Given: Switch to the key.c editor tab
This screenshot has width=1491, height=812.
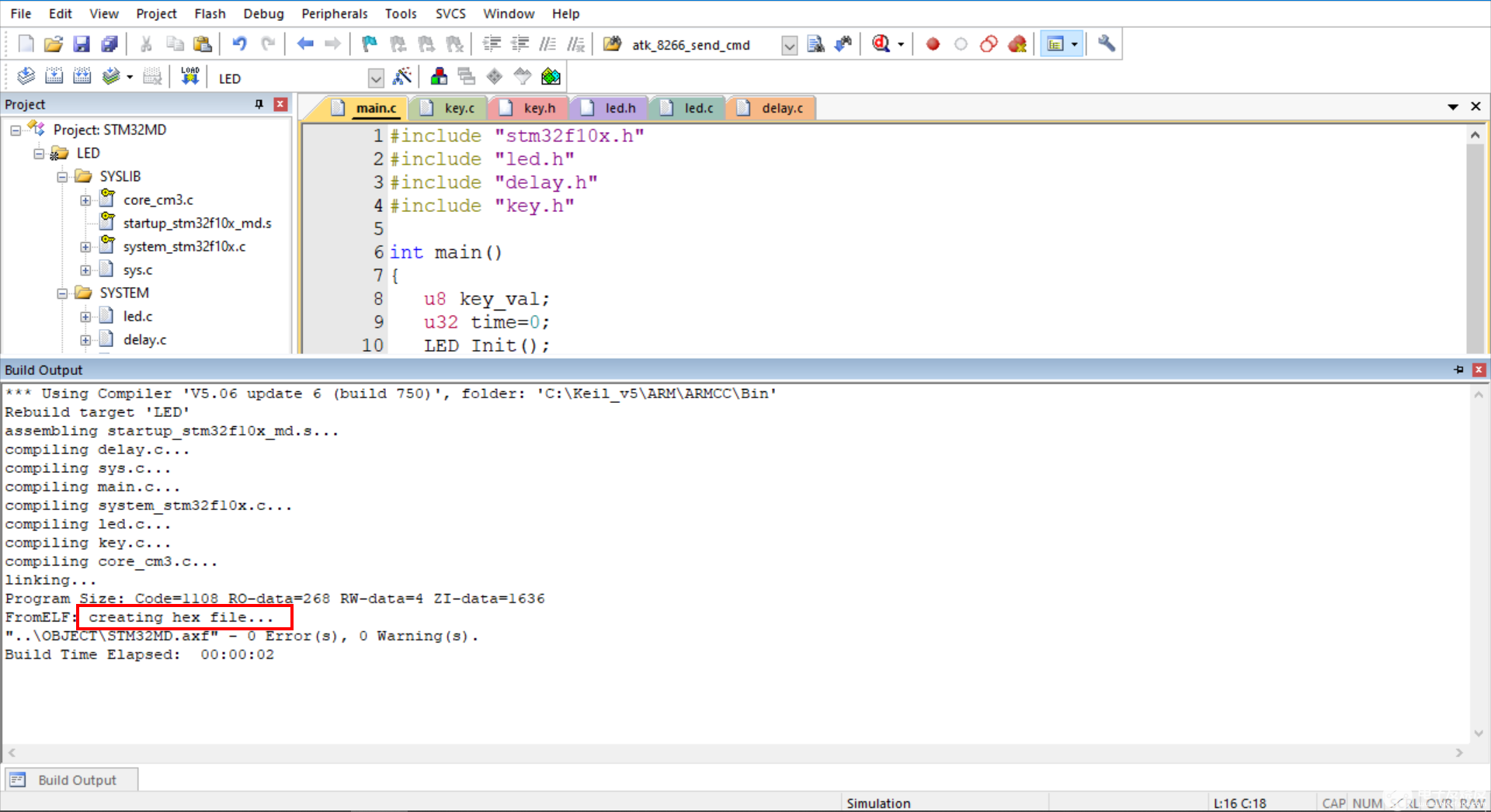Looking at the screenshot, I should 458,108.
